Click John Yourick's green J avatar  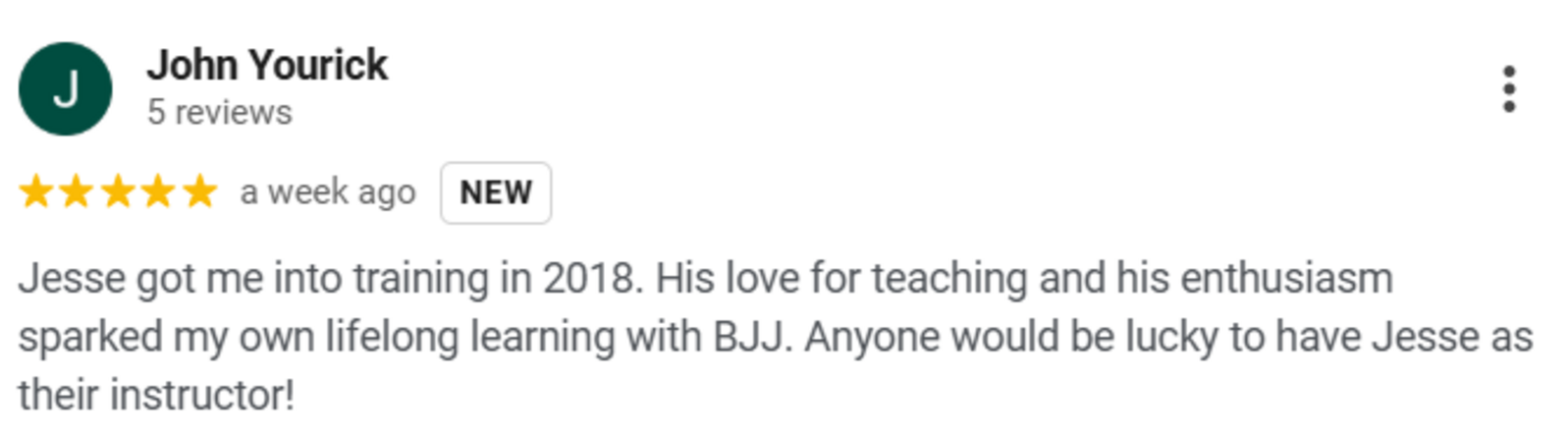[65, 89]
